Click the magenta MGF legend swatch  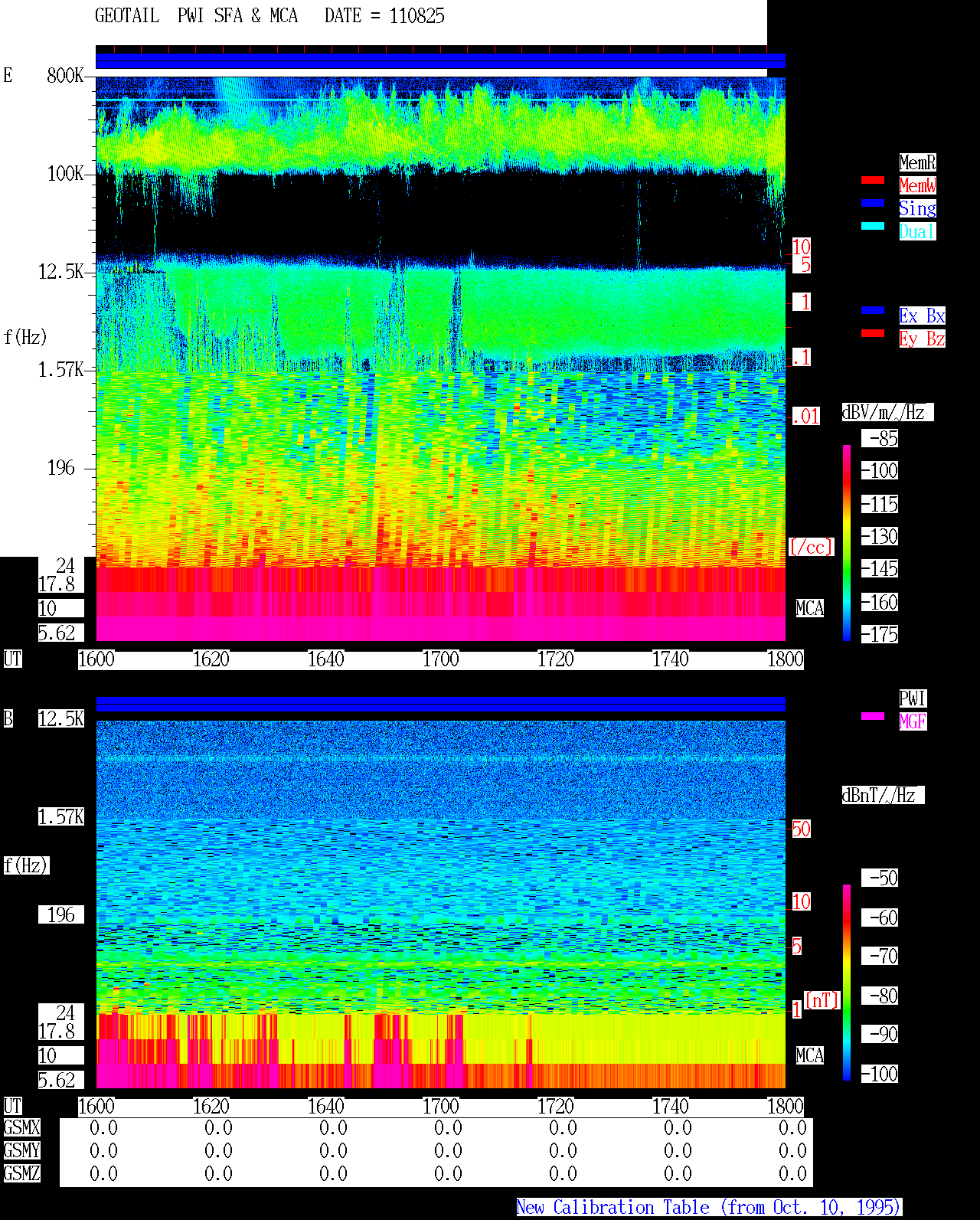pyautogui.click(x=873, y=716)
